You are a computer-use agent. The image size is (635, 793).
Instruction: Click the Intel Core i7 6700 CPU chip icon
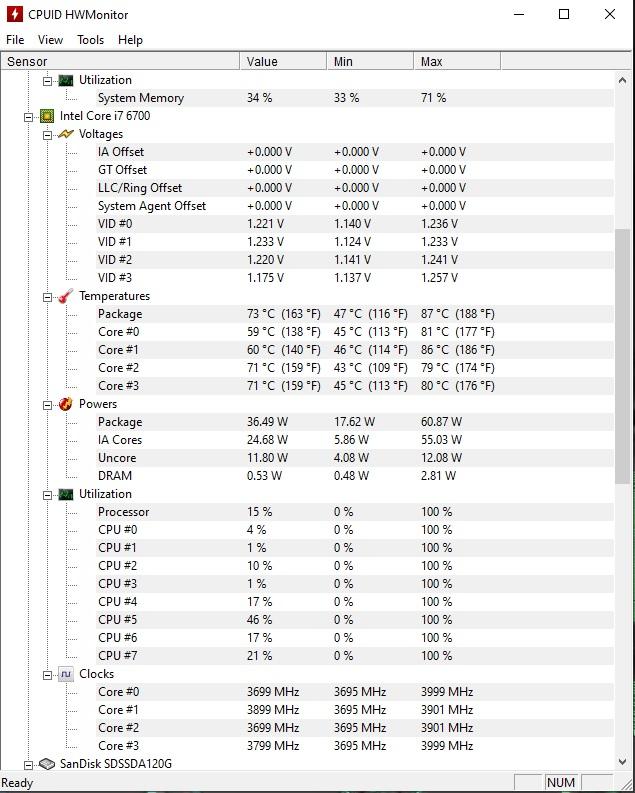[x=47, y=116]
